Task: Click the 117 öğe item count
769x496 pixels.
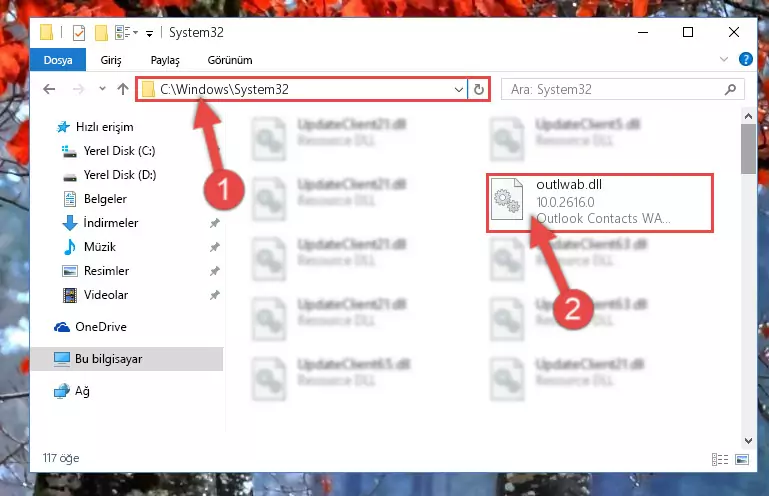Action: 61,458
